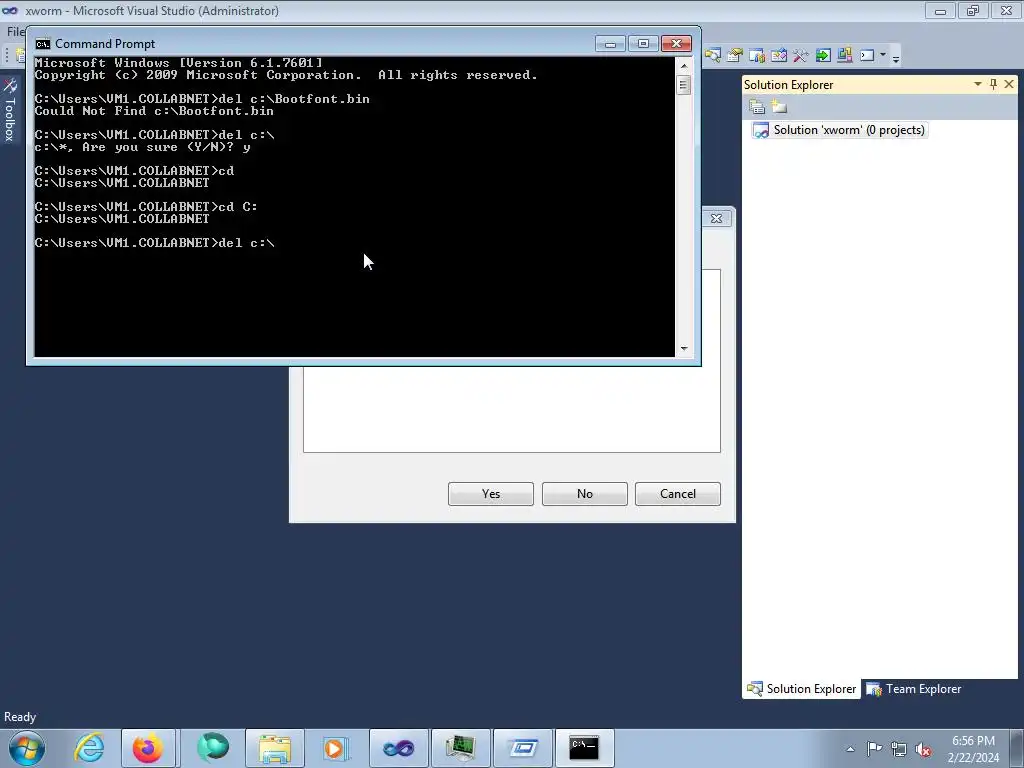Click the blue window application taskbar icon

[x=523, y=748]
